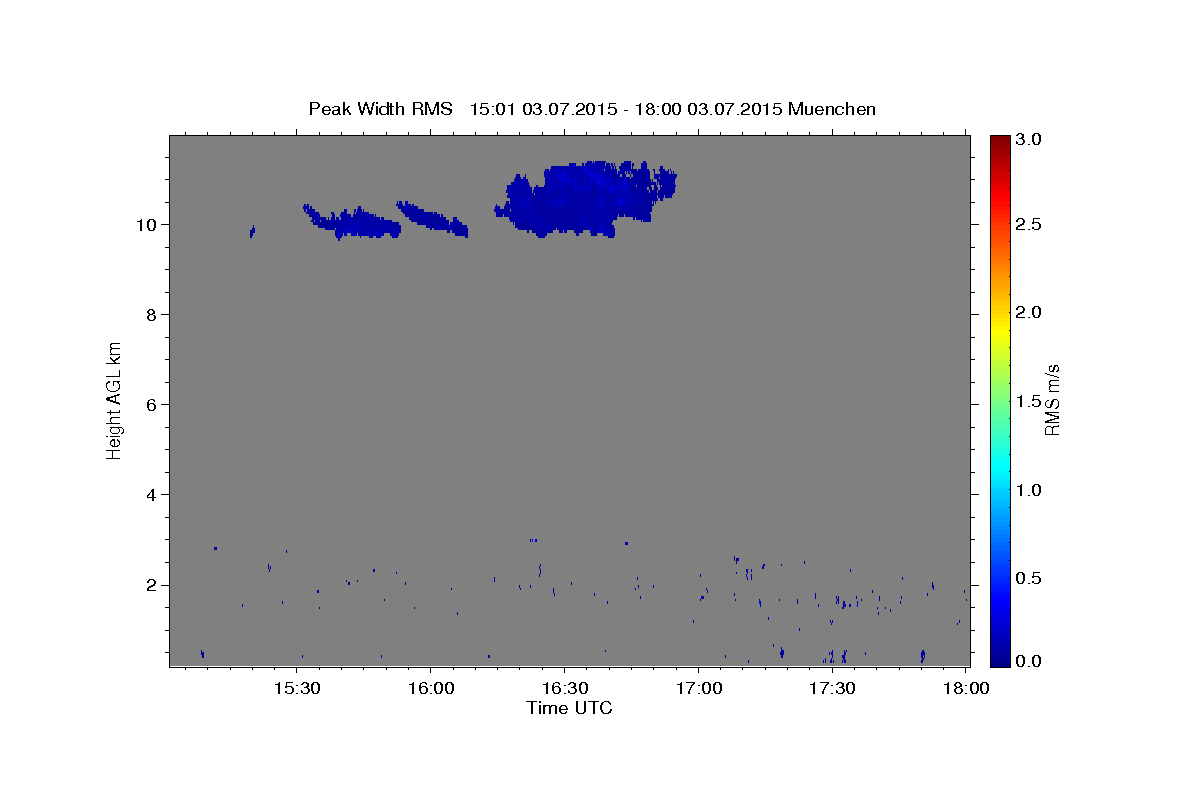Click the colorbar value 1.5
The height and width of the screenshot is (800, 1200).
tap(1029, 402)
